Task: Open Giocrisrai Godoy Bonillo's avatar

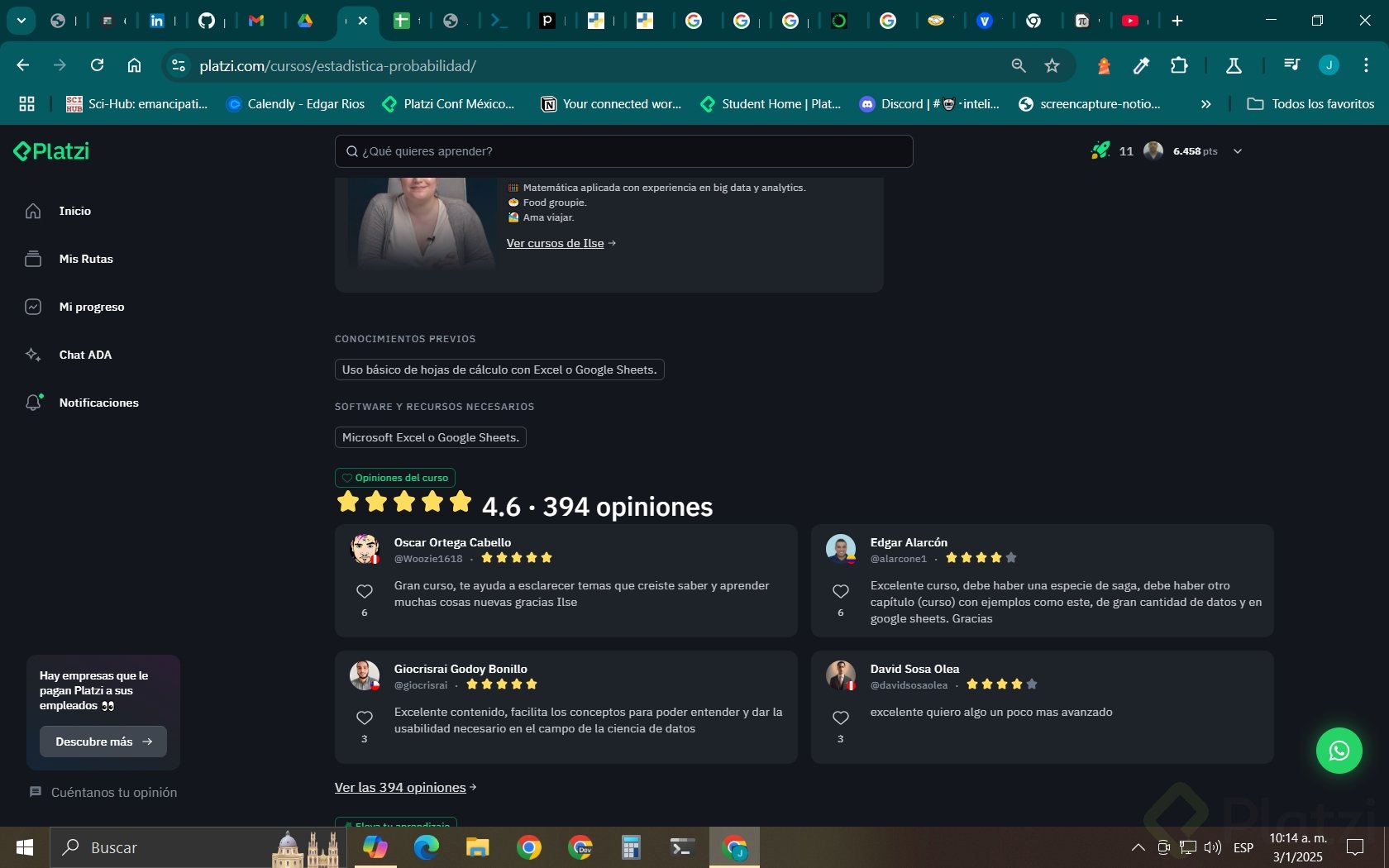Action: click(x=365, y=675)
